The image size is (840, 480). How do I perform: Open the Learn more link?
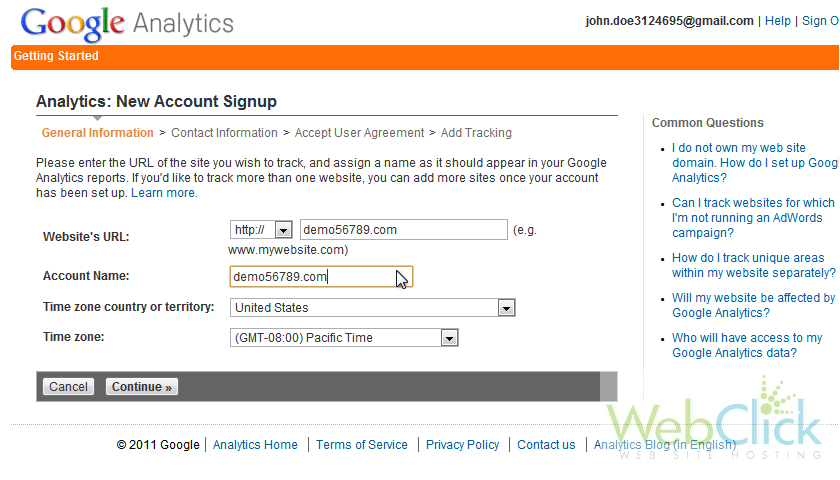click(x=164, y=193)
